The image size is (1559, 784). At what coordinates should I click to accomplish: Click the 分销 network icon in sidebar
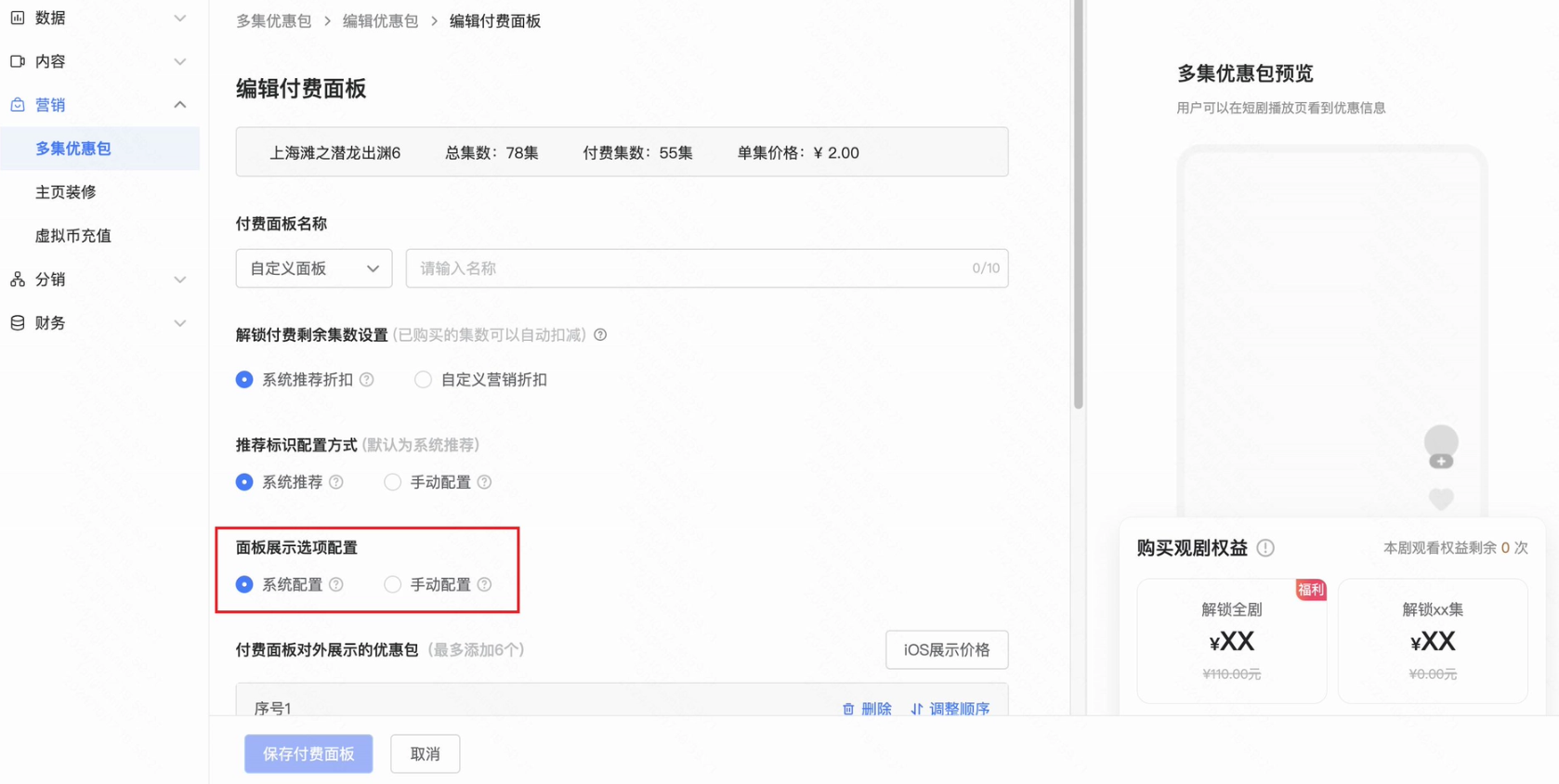[x=18, y=280]
